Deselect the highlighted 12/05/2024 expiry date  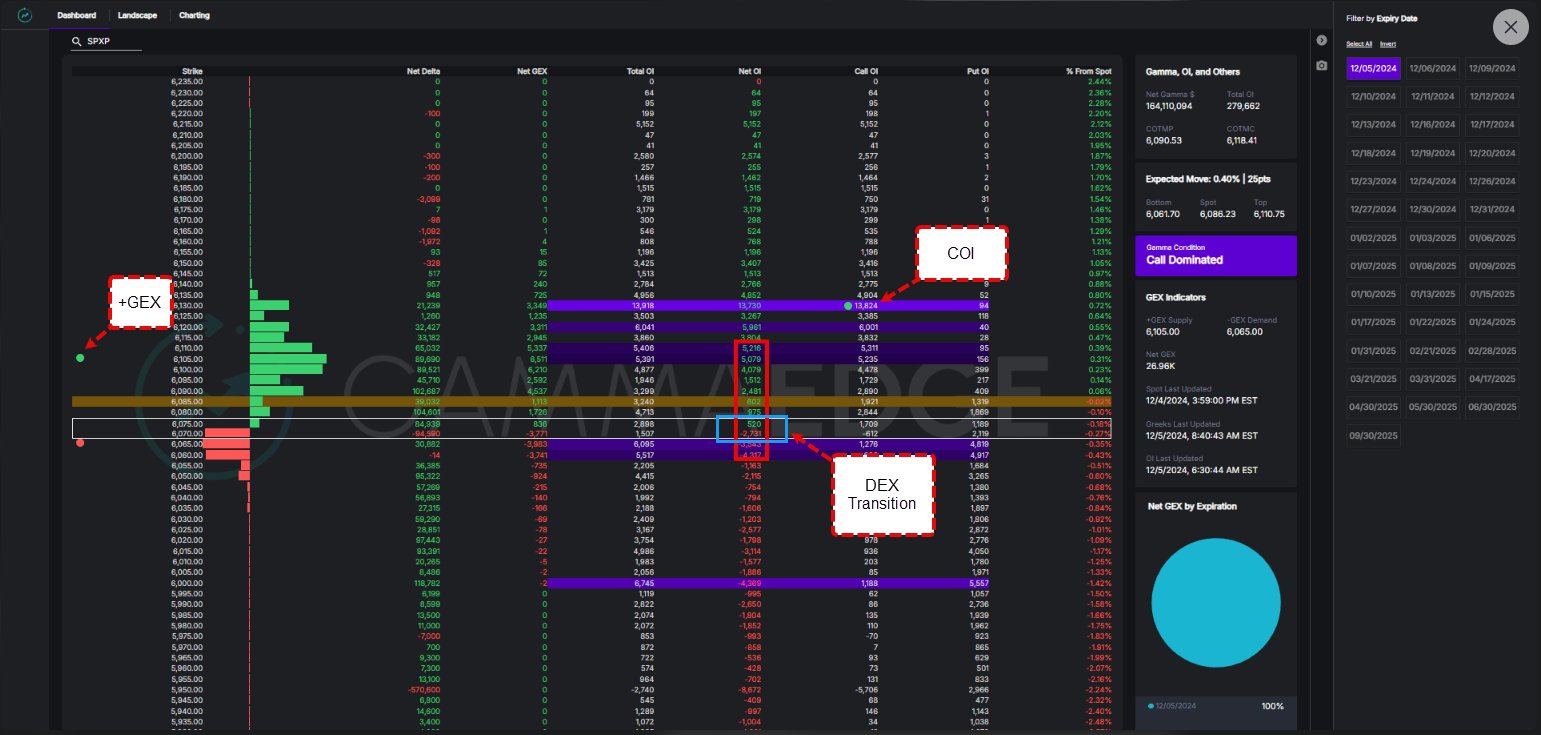click(x=1373, y=67)
